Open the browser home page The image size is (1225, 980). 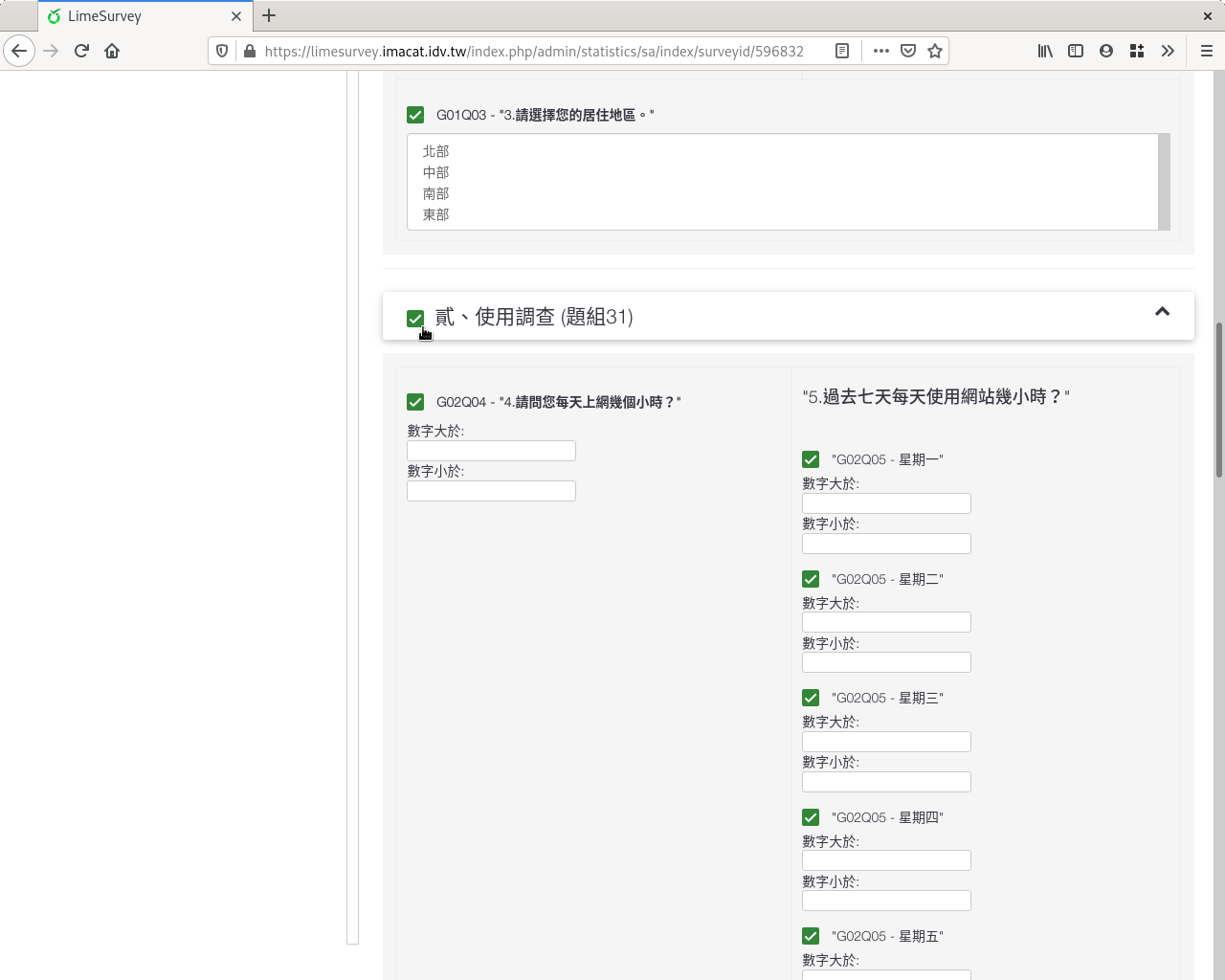click(x=112, y=51)
